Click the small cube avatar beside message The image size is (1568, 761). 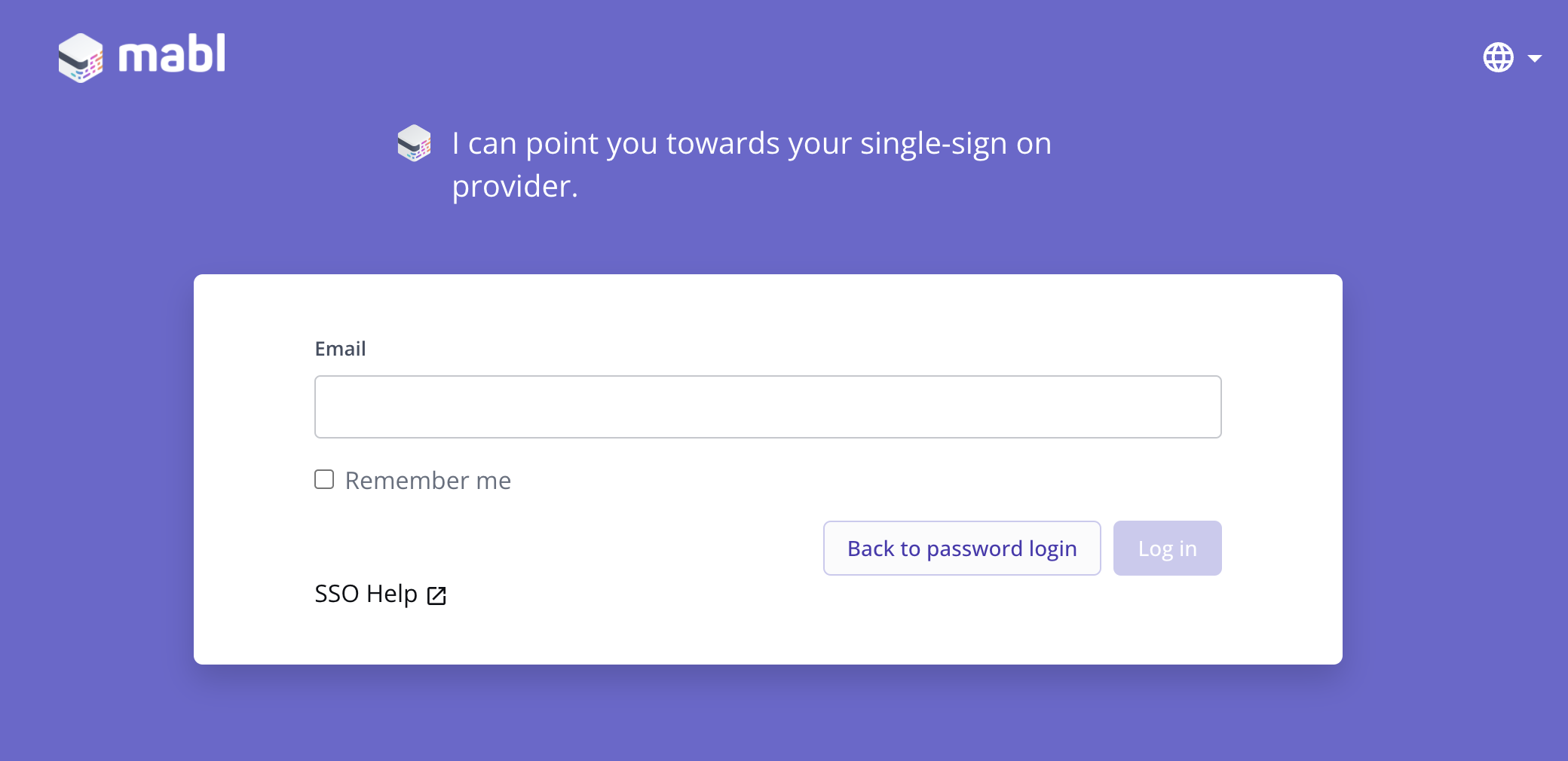[x=414, y=143]
